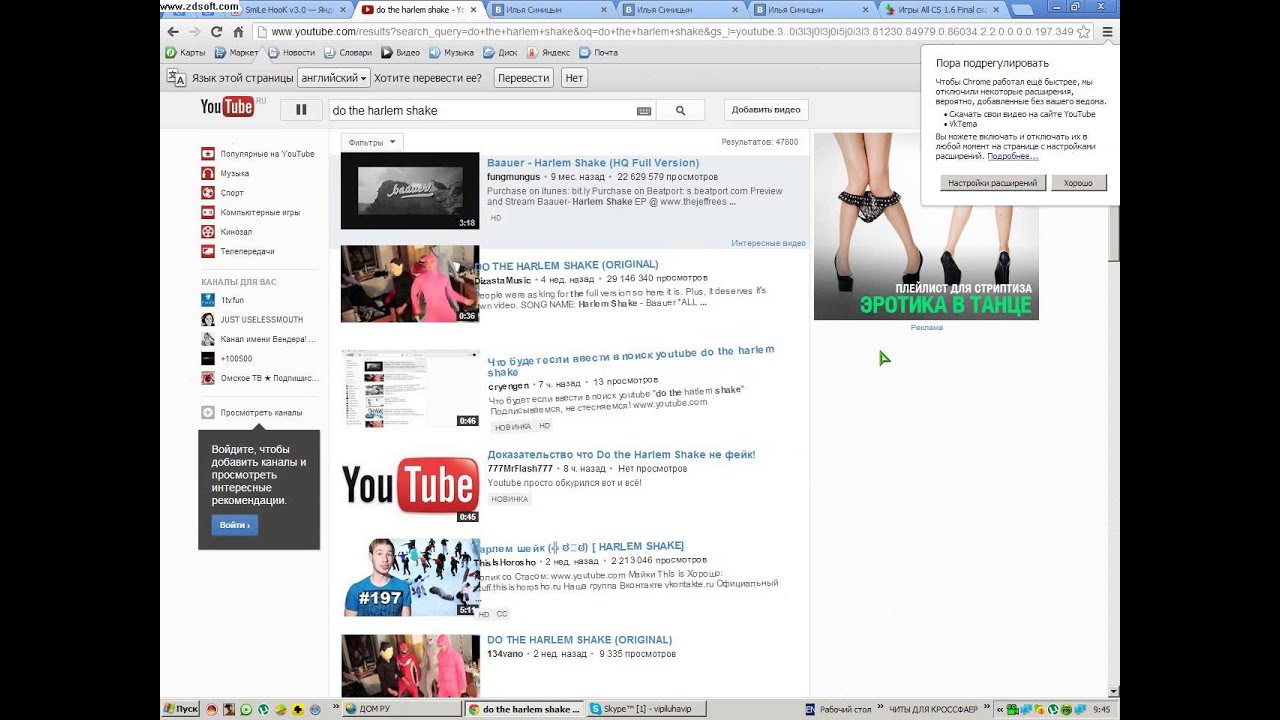Screen dimensions: 1280x720
Task: Open the Видео bookmark
Action: [x=401, y=52]
